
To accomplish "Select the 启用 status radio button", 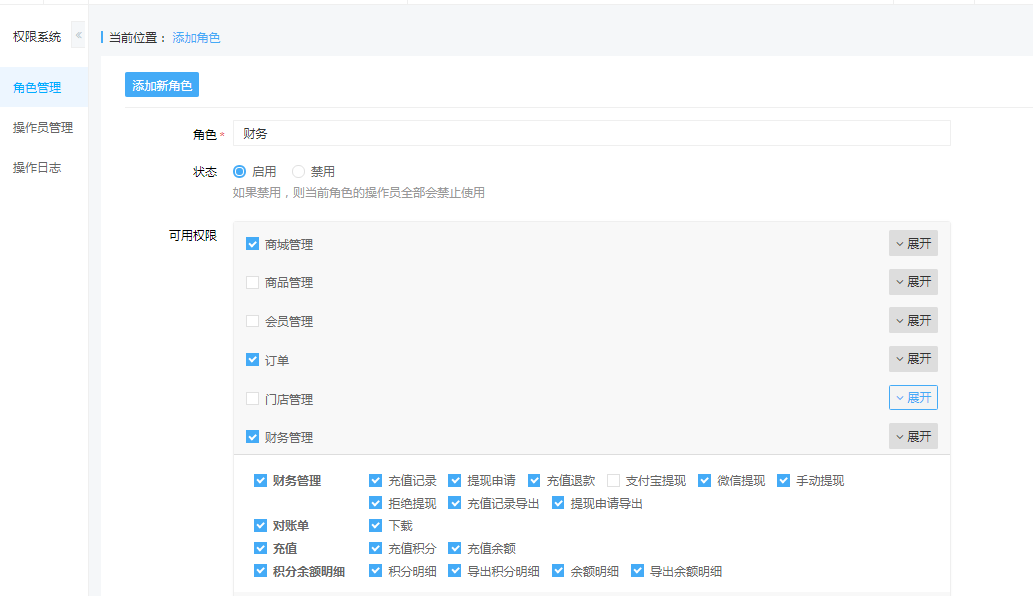I will tap(240, 171).
